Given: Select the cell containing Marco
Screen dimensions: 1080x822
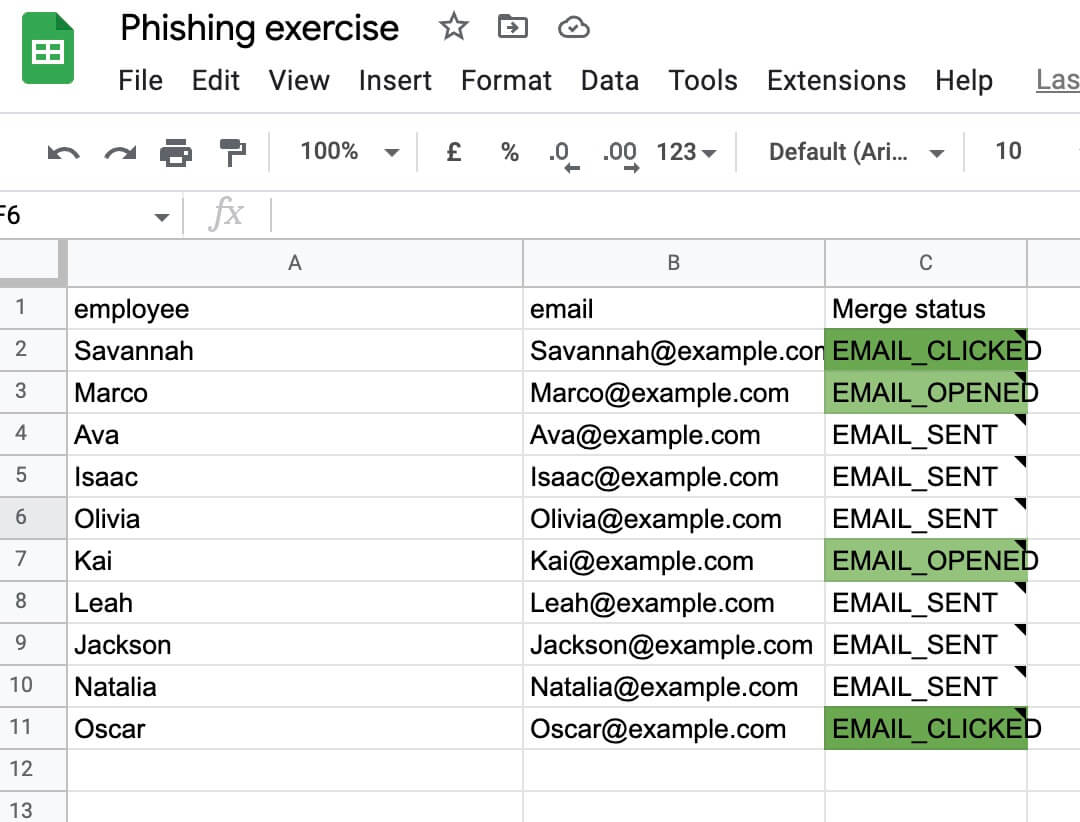Looking at the screenshot, I should [x=295, y=393].
